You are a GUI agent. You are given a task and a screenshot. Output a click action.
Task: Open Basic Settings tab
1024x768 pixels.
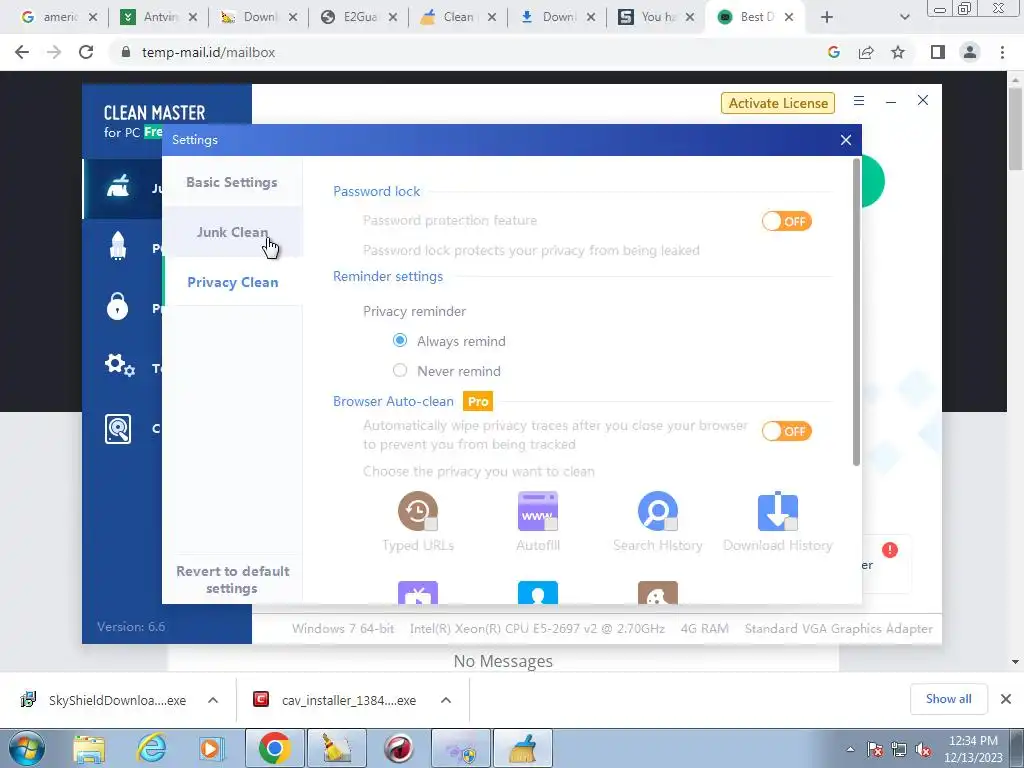[232, 182]
